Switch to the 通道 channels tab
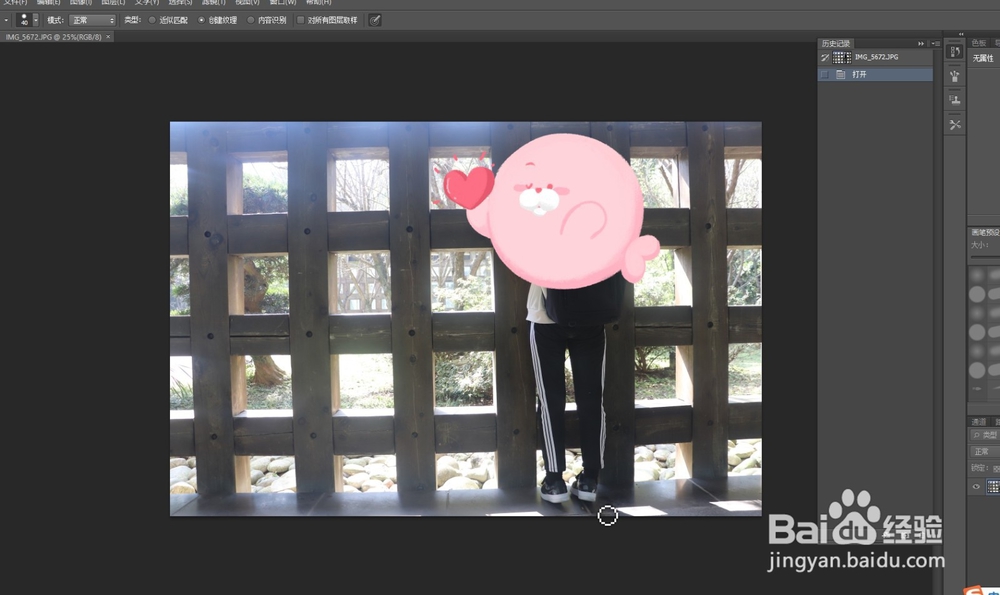The image size is (1000, 595). 979,422
